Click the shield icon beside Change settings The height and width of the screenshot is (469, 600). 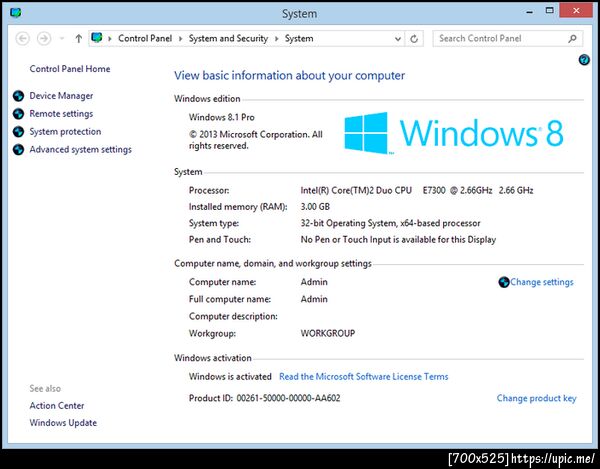tap(504, 282)
